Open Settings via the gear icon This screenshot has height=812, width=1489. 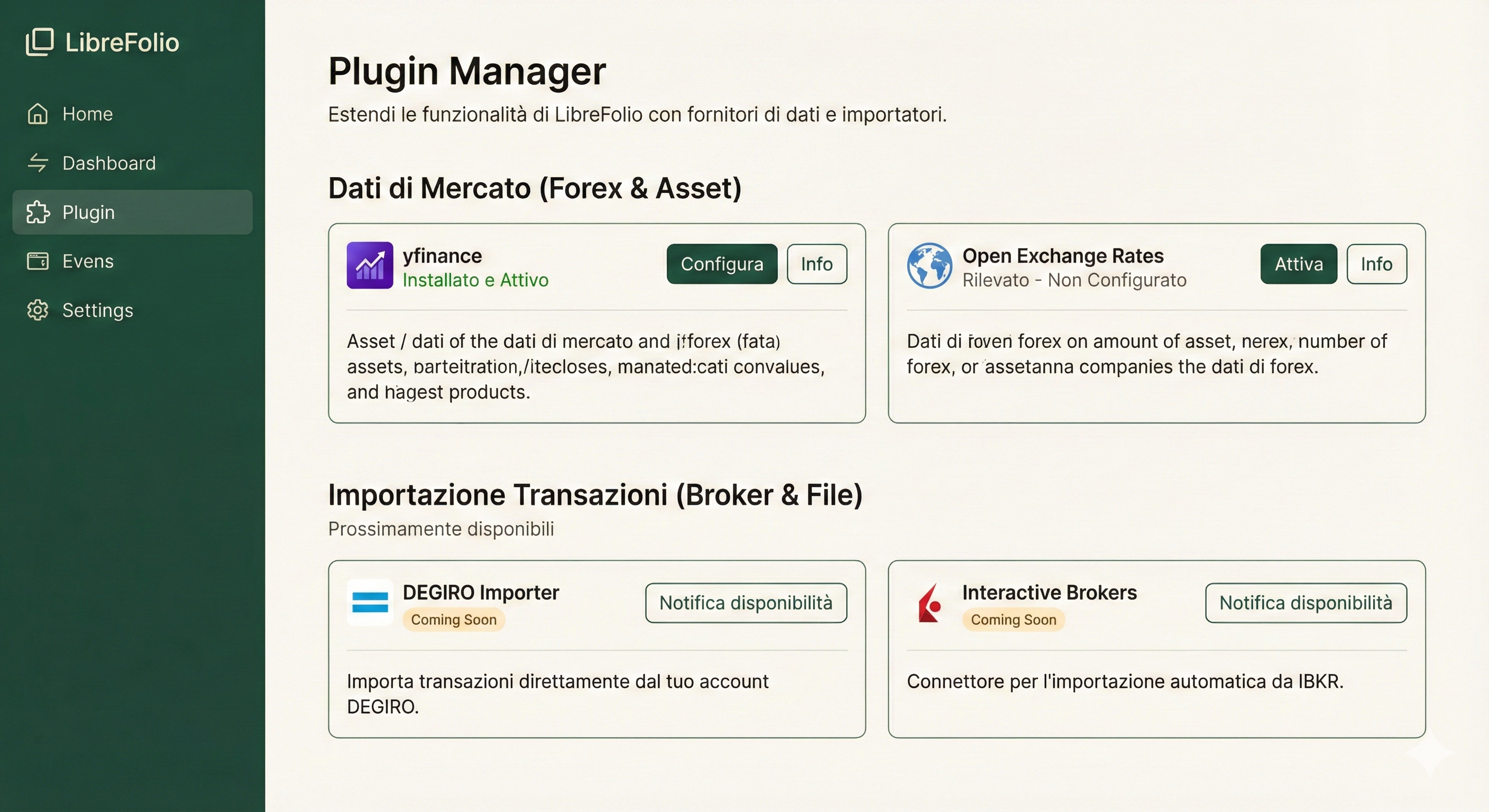[x=38, y=310]
